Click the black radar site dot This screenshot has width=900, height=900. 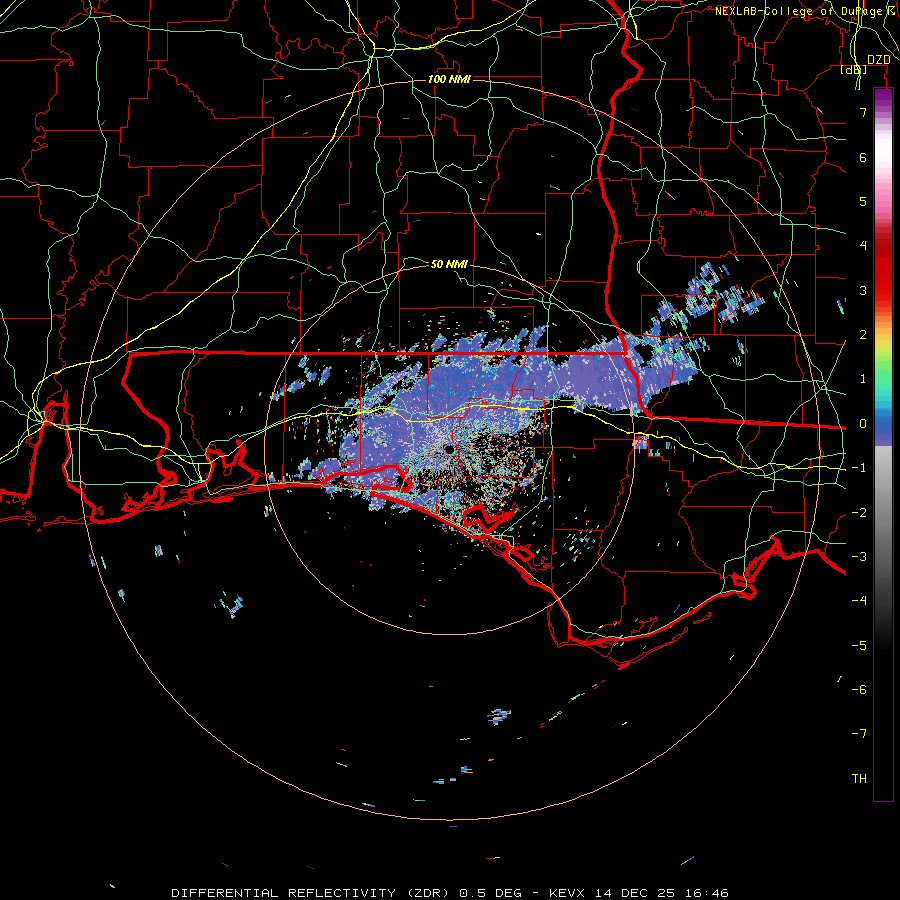point(449,449)
